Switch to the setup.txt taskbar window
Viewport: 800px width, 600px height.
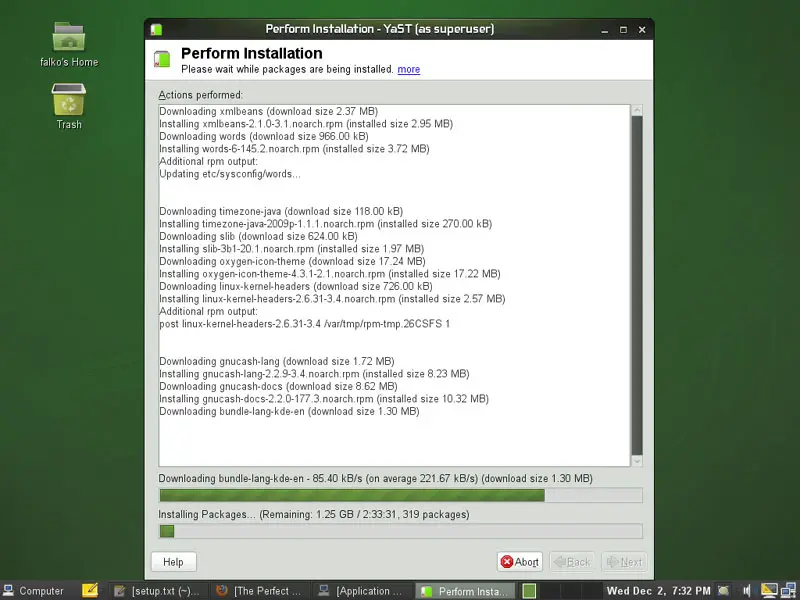(x=158, y=591)
